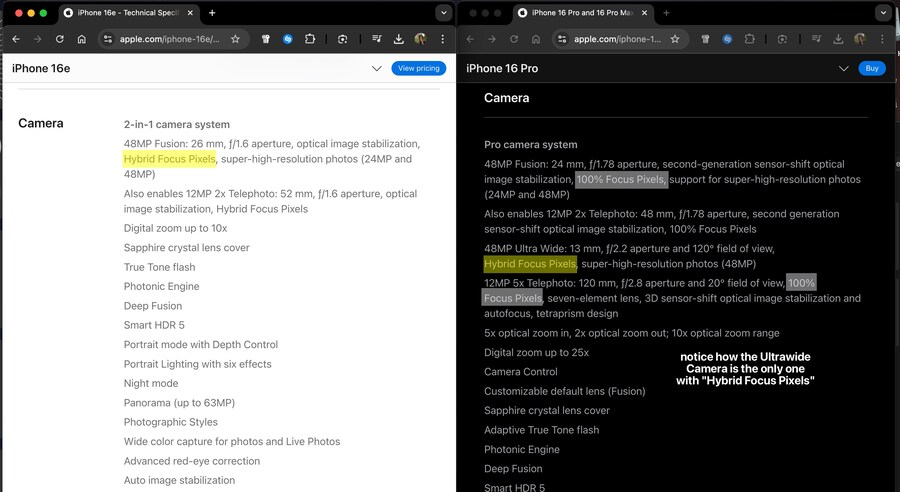This screenshot has height=492, width=900.
Task: Close the iPhone 16 Pro and 16 Pro Max tab
Action: click(645, 13)
